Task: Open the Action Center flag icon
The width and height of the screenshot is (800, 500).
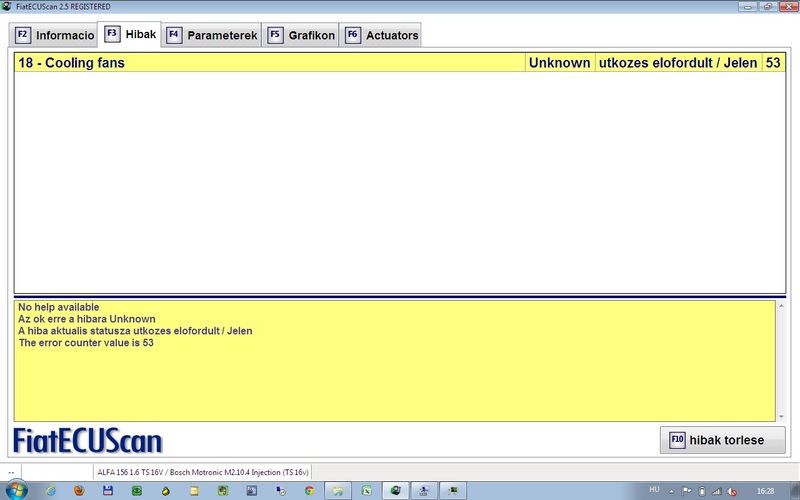Action: click(x=688, y=490)
